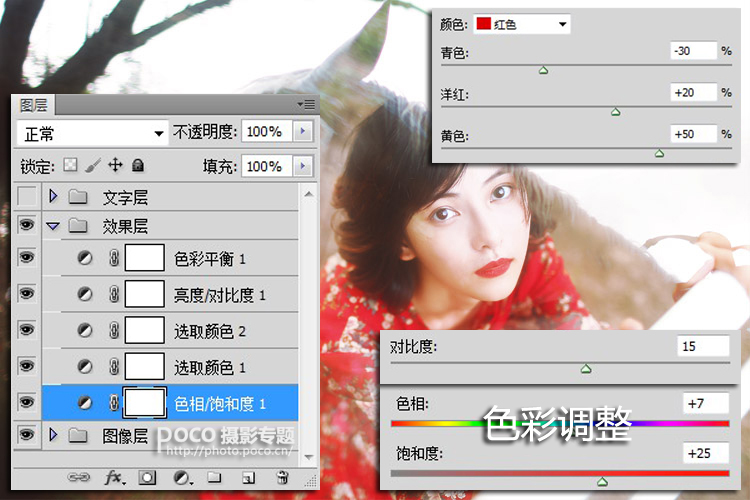Click the 洋红 magenta slider handle
Viewport: 750px width, 500px height.
pyautogui.click(x=616, y=112)
